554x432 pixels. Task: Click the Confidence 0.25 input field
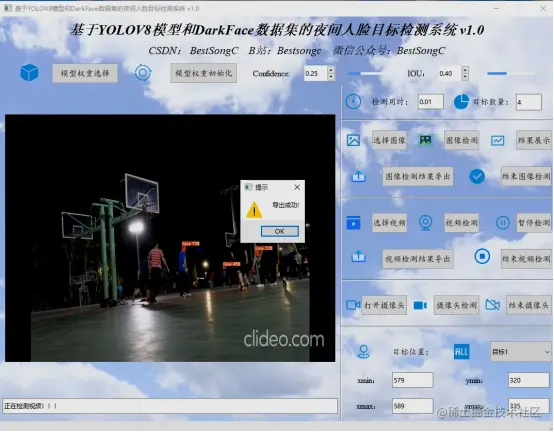[x=316, y=73]
